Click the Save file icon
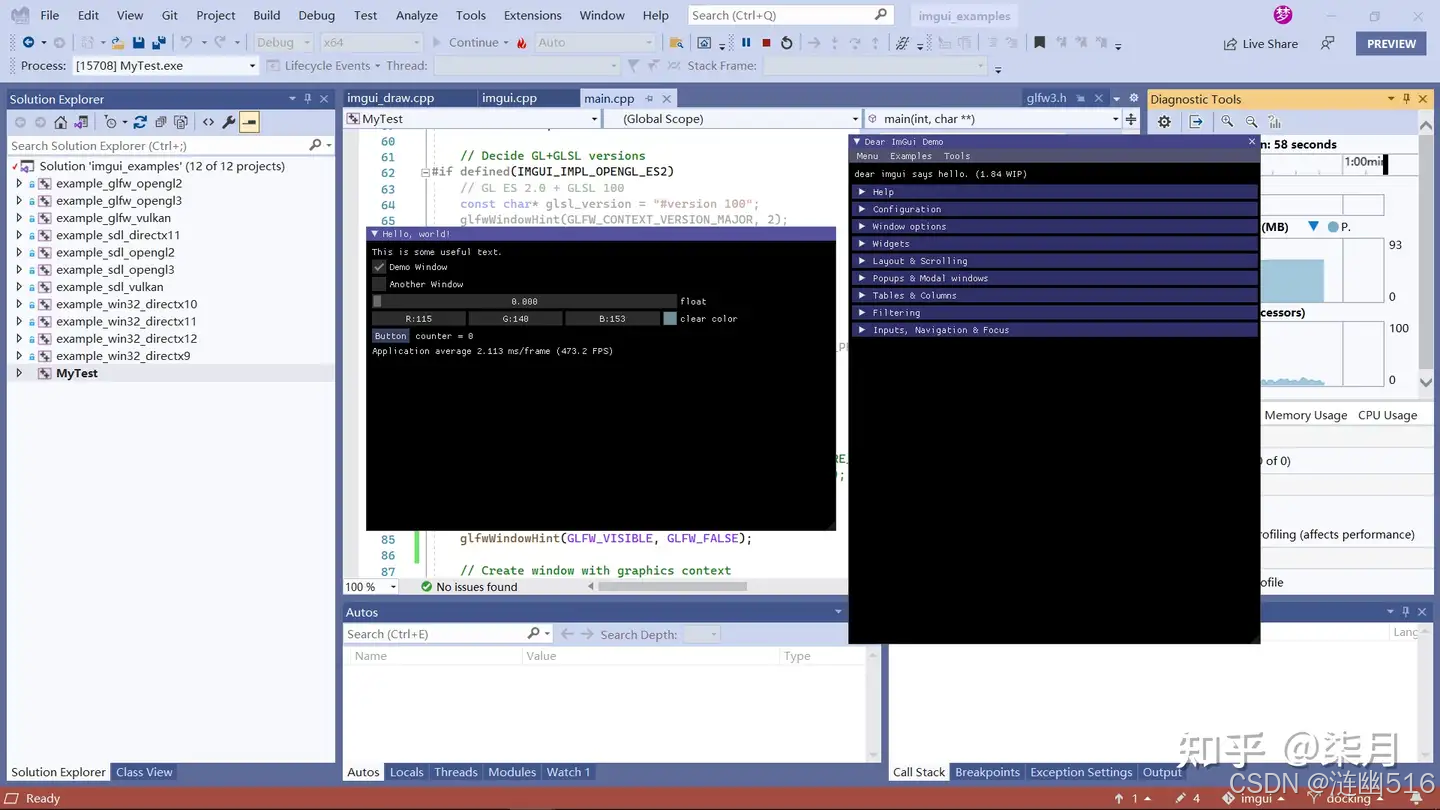The image size is (1440, 810). (x=138, y=43)
